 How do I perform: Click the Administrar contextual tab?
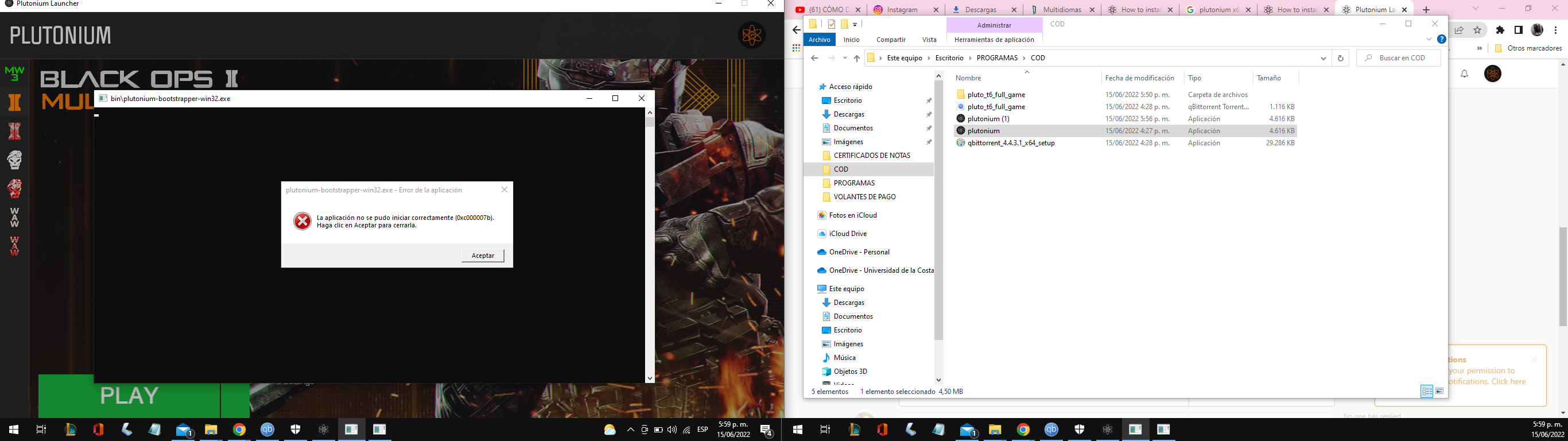coord(994,25)
